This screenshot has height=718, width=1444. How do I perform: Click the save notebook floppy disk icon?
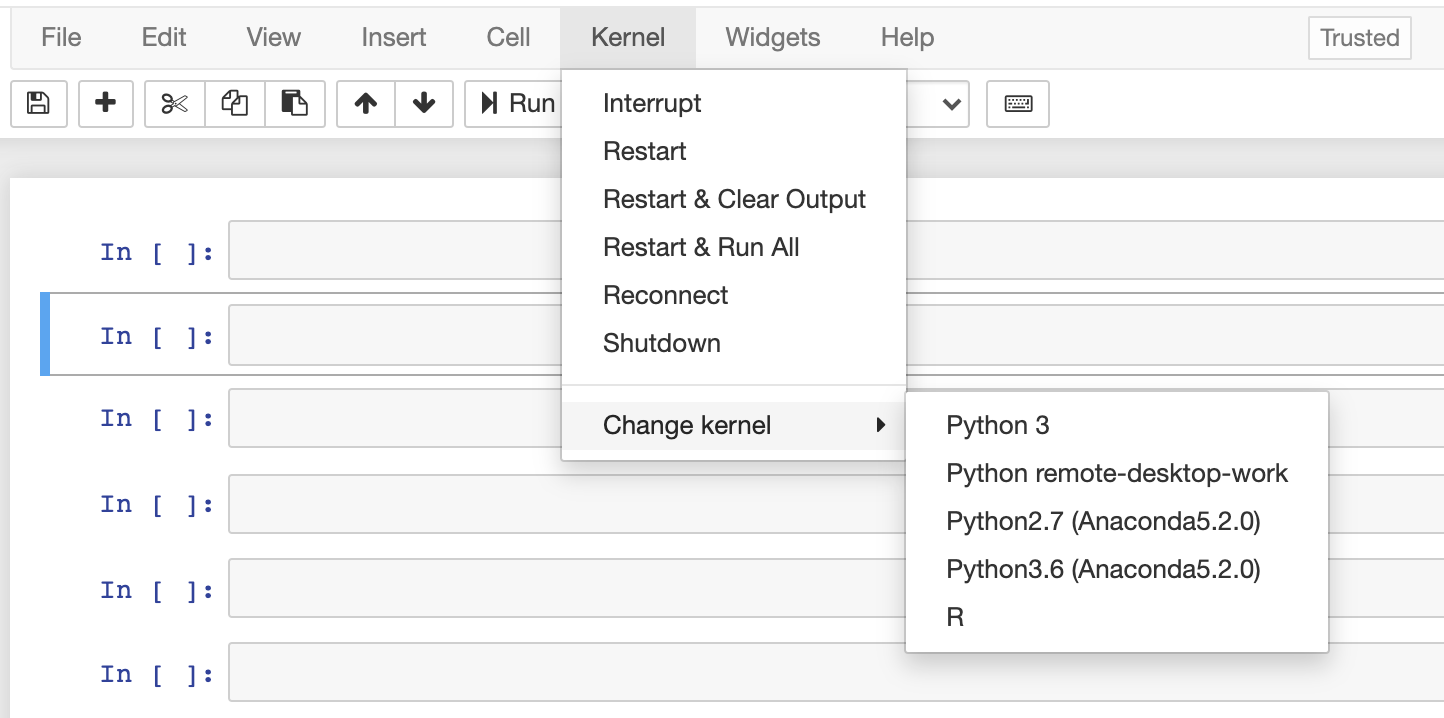(x=38, y=104)
